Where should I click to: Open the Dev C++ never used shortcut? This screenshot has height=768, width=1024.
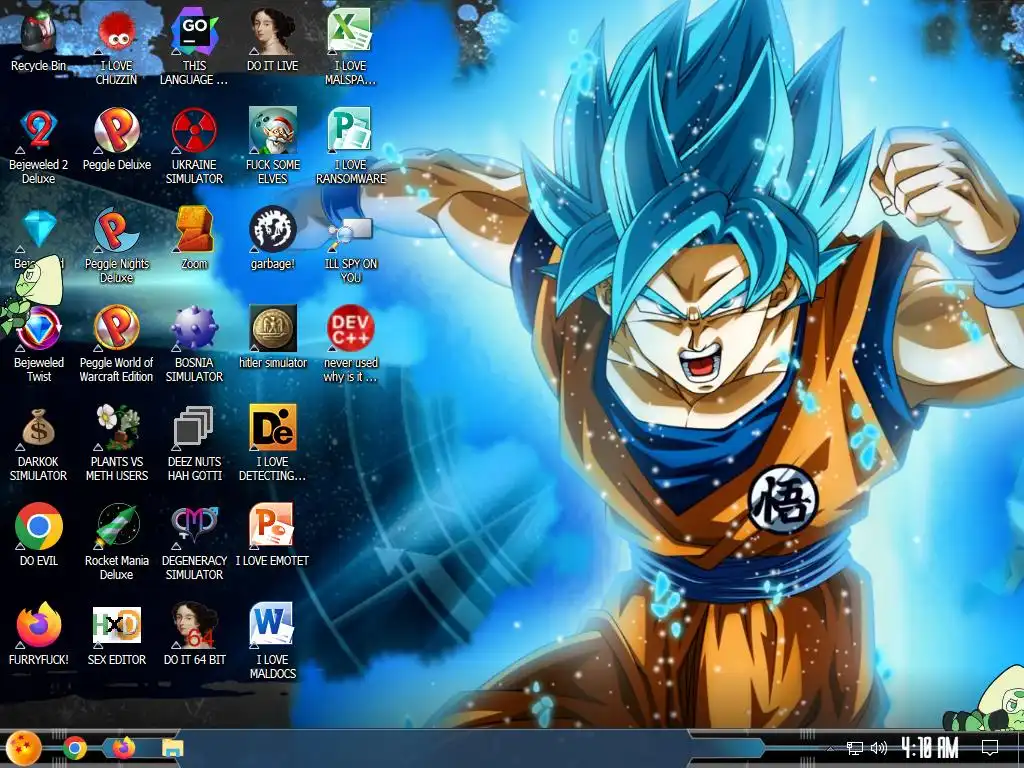[x=350, y=328]
